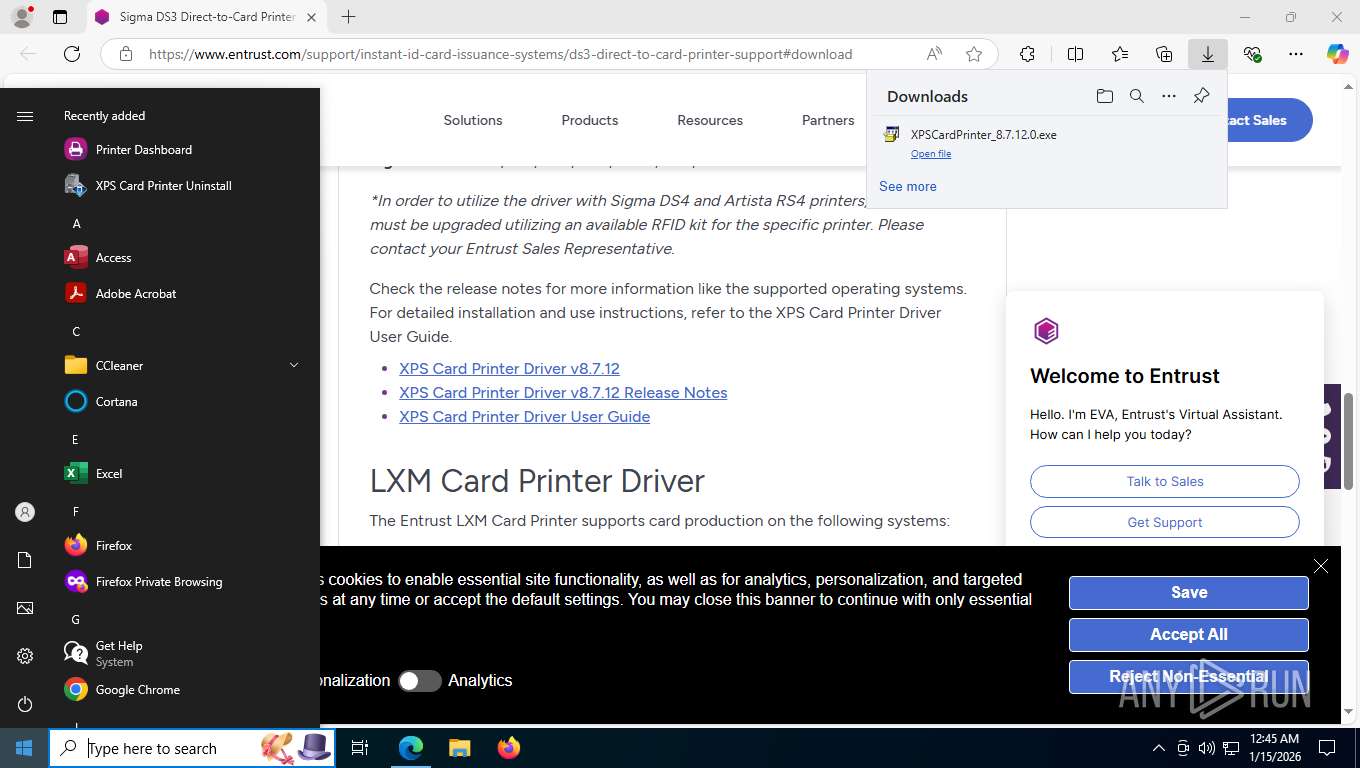Screen dimensions: 1360x768
Task: Open downloads folder icon in Downloads panel
Action: point(1104,96)
